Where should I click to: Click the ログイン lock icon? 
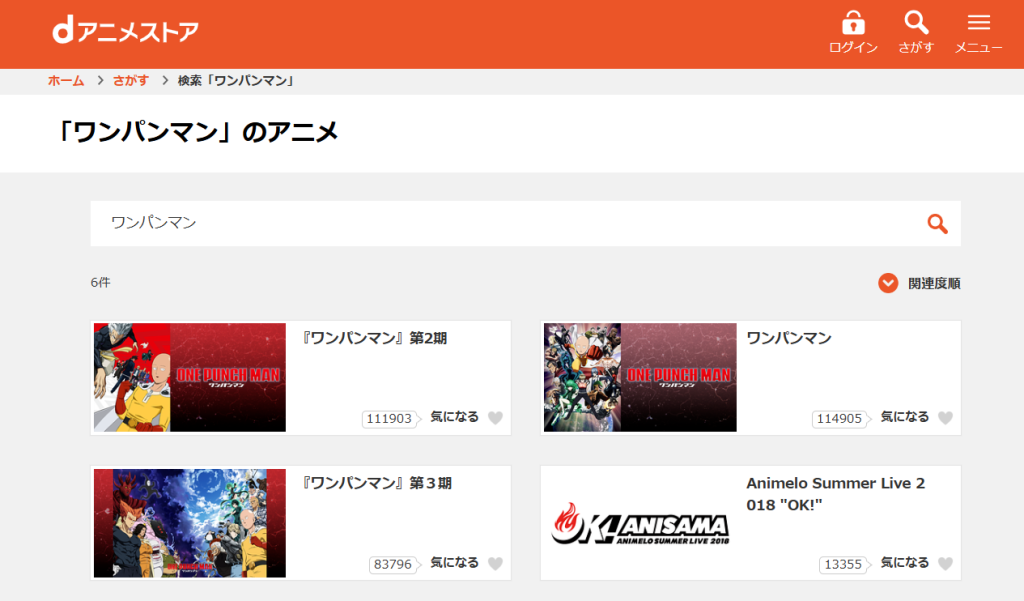click(853, 23)
